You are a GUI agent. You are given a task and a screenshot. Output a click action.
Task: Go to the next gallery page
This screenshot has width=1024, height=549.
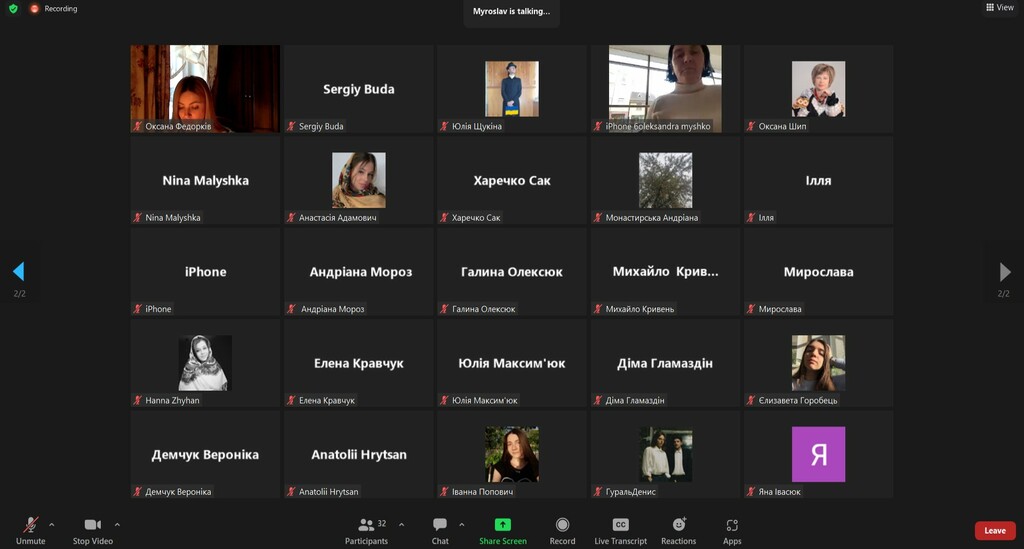[1005, 272]
